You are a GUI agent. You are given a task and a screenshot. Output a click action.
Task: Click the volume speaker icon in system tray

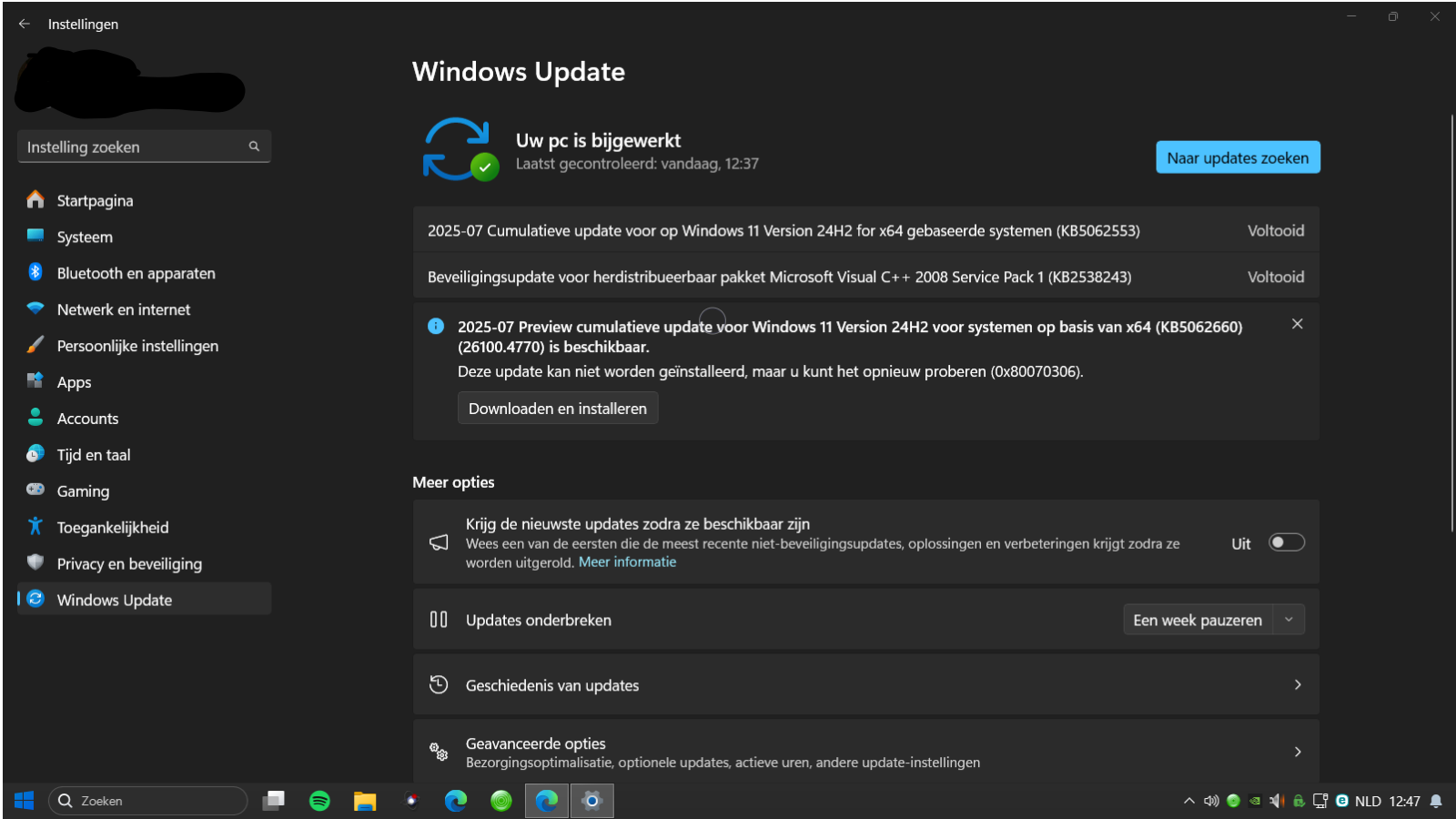point(1211,801)
